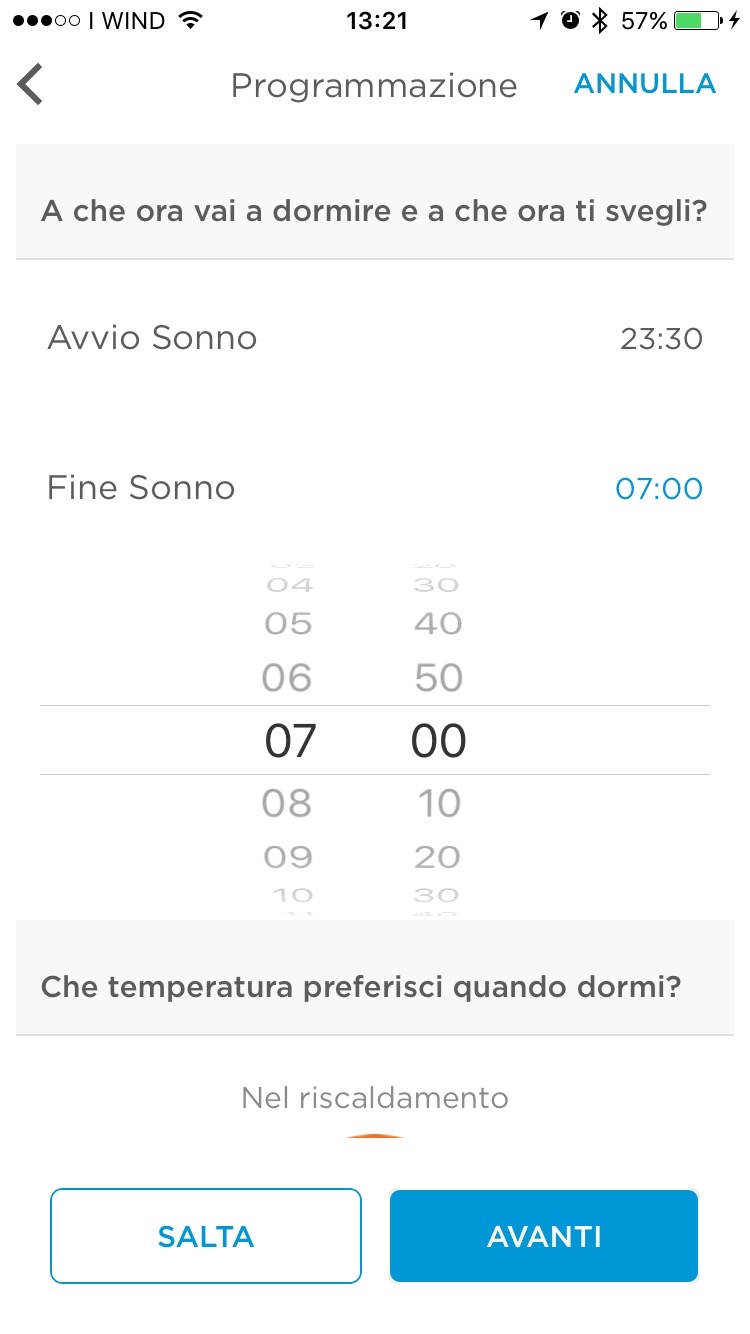Tap the ANNULLA link to cancel
This screenshot has width=750, height=1334.
(645, 84)
